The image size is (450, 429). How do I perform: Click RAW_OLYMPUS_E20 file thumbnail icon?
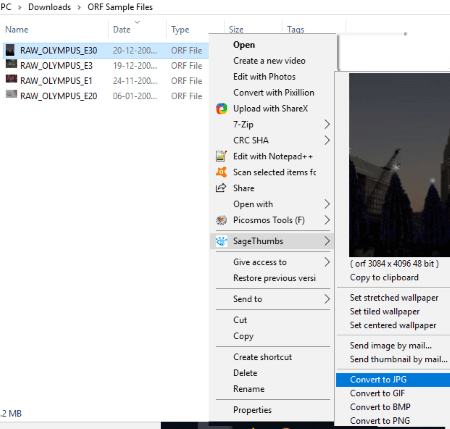(x=11, y=94)
